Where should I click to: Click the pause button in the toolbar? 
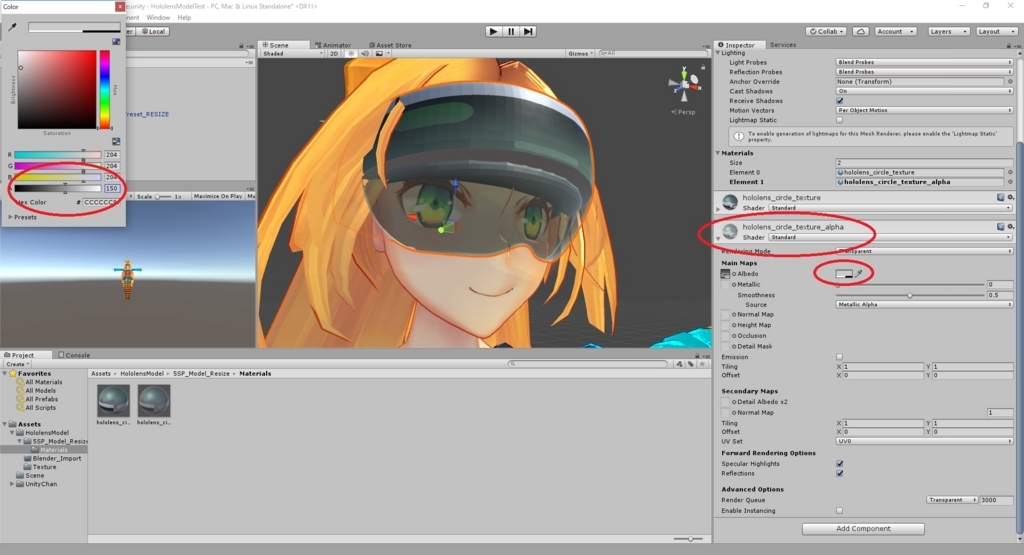(511, 31)
